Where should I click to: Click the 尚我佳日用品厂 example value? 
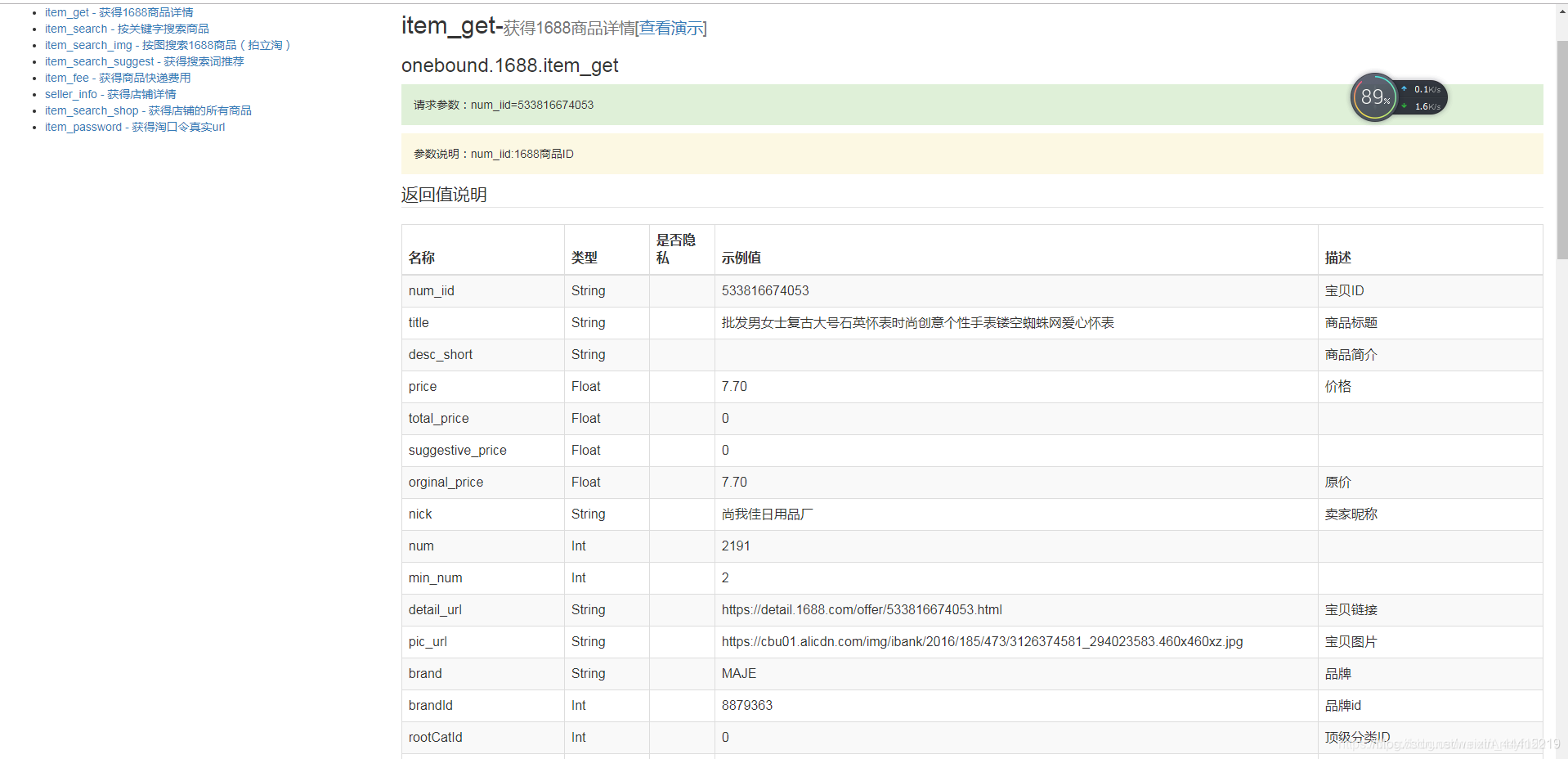click(768, 514)
